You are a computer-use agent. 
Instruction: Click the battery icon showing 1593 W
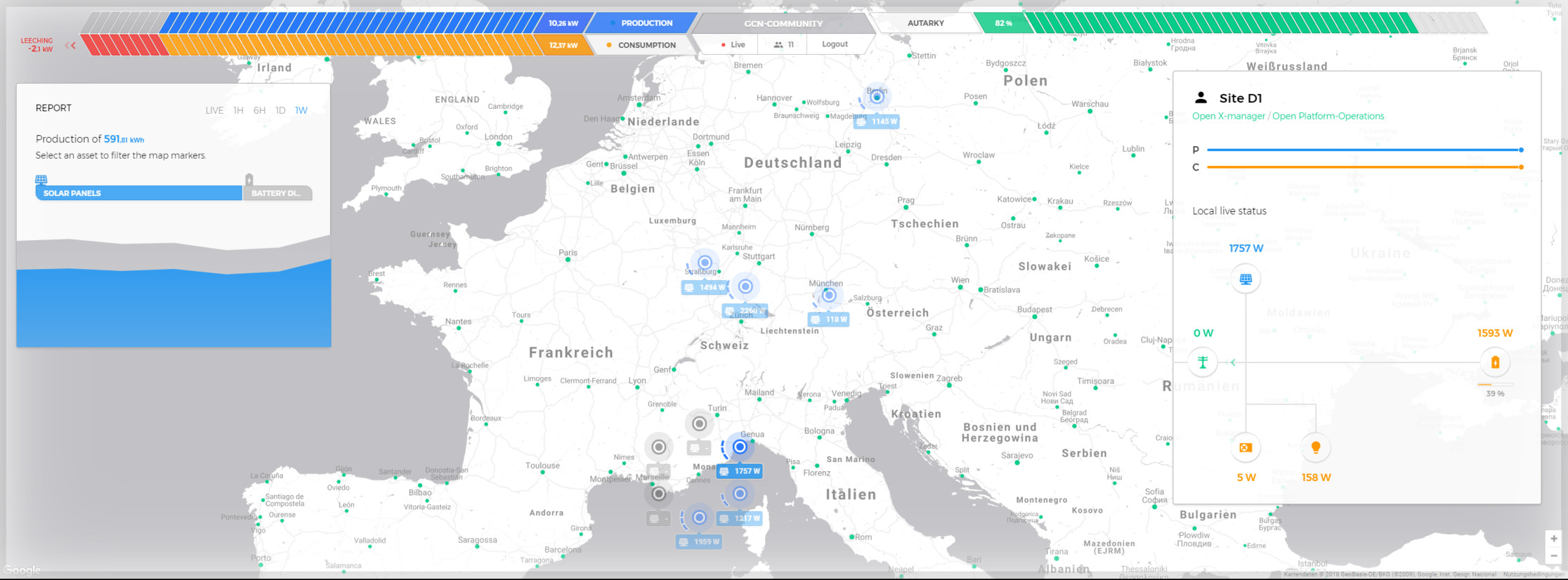[x=1495, y=362]
